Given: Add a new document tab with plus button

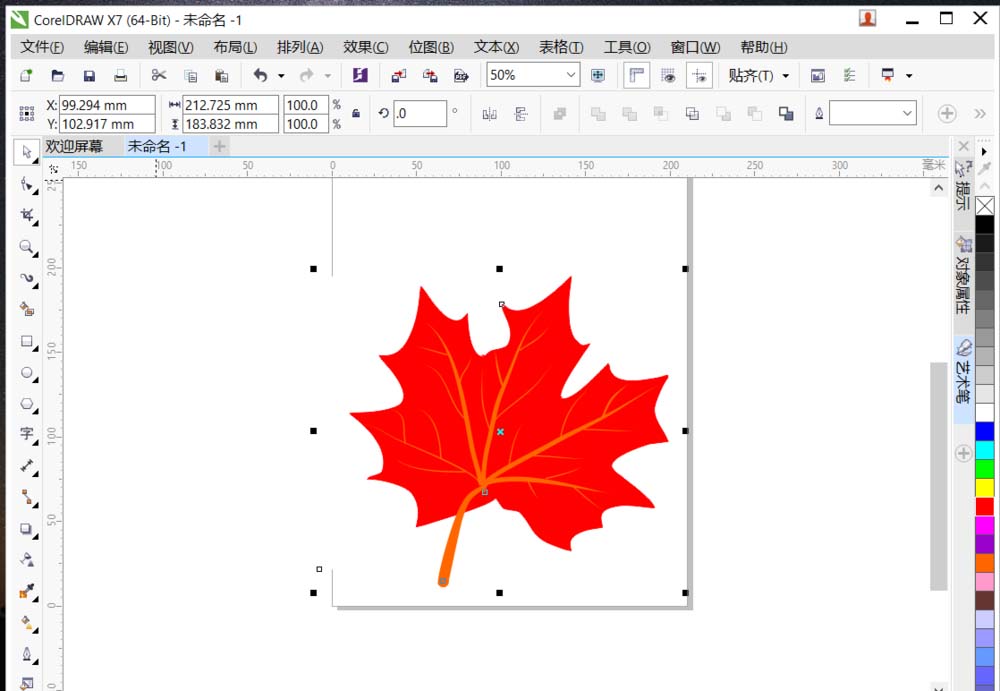Looking at the screenshot, I should tap(219, 146).
